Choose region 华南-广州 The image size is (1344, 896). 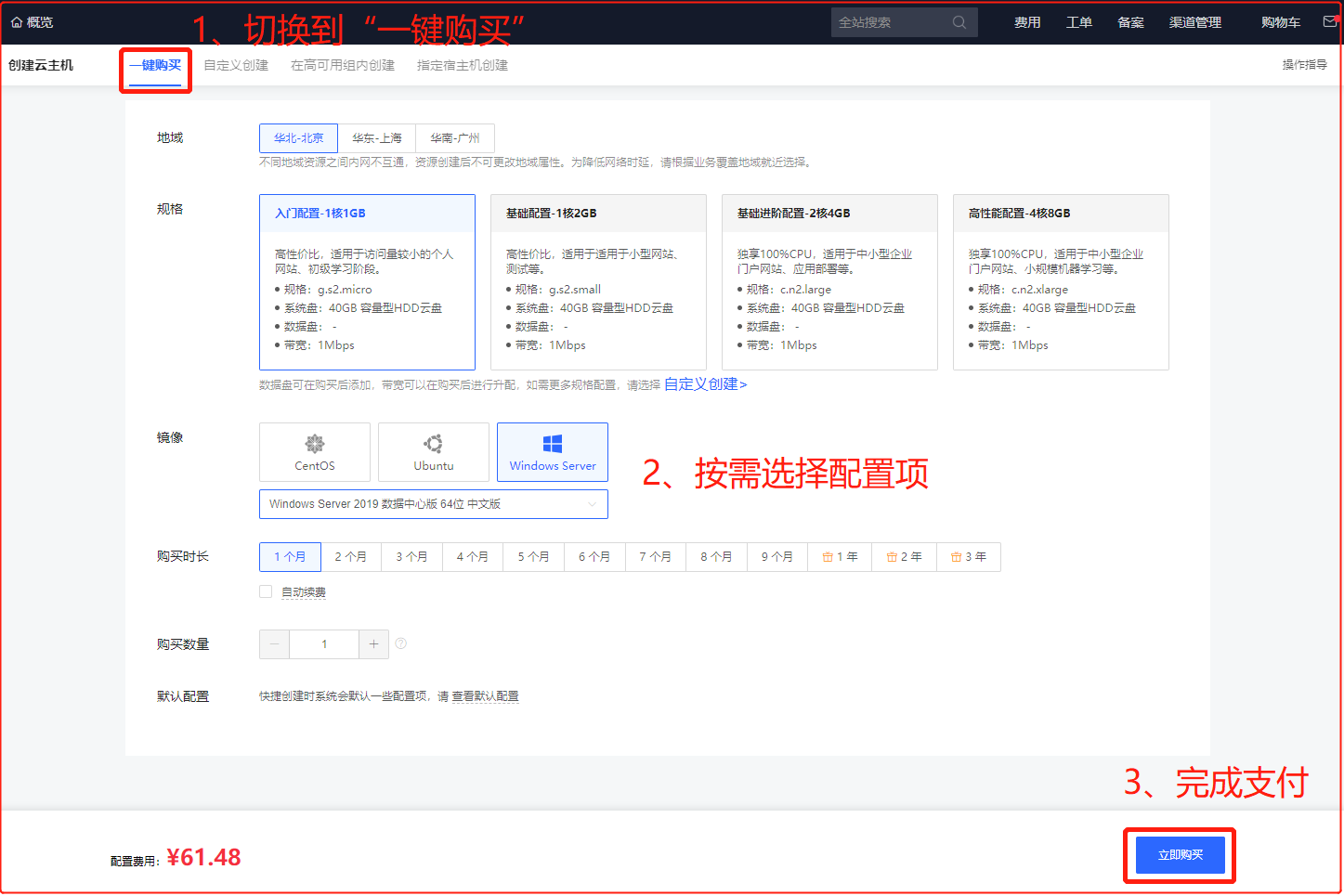[x=455, y=138]
